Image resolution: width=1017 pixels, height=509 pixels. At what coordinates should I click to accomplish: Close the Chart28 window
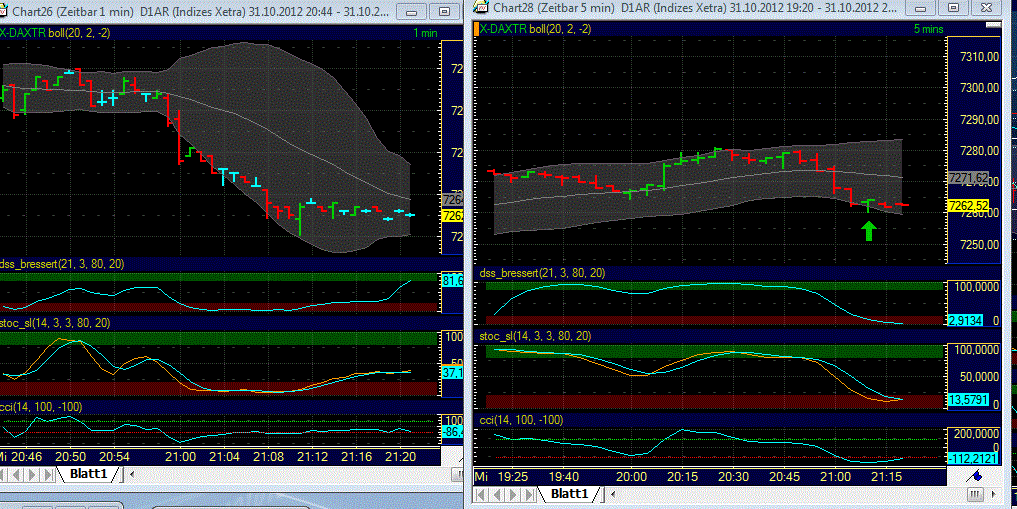point(987,8)
